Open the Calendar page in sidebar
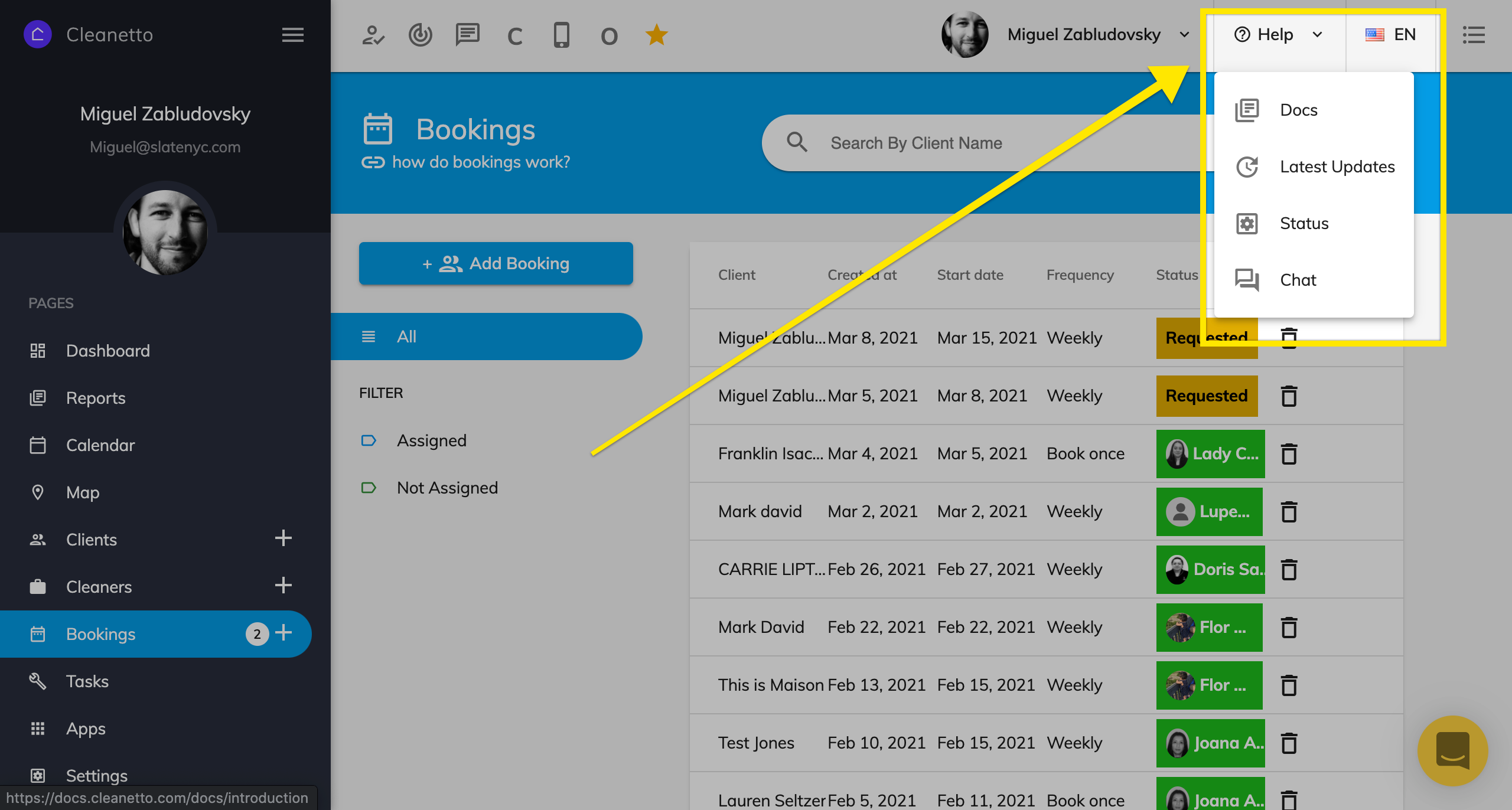Screen dimensions: 1512x810 (x=100, y=445)
